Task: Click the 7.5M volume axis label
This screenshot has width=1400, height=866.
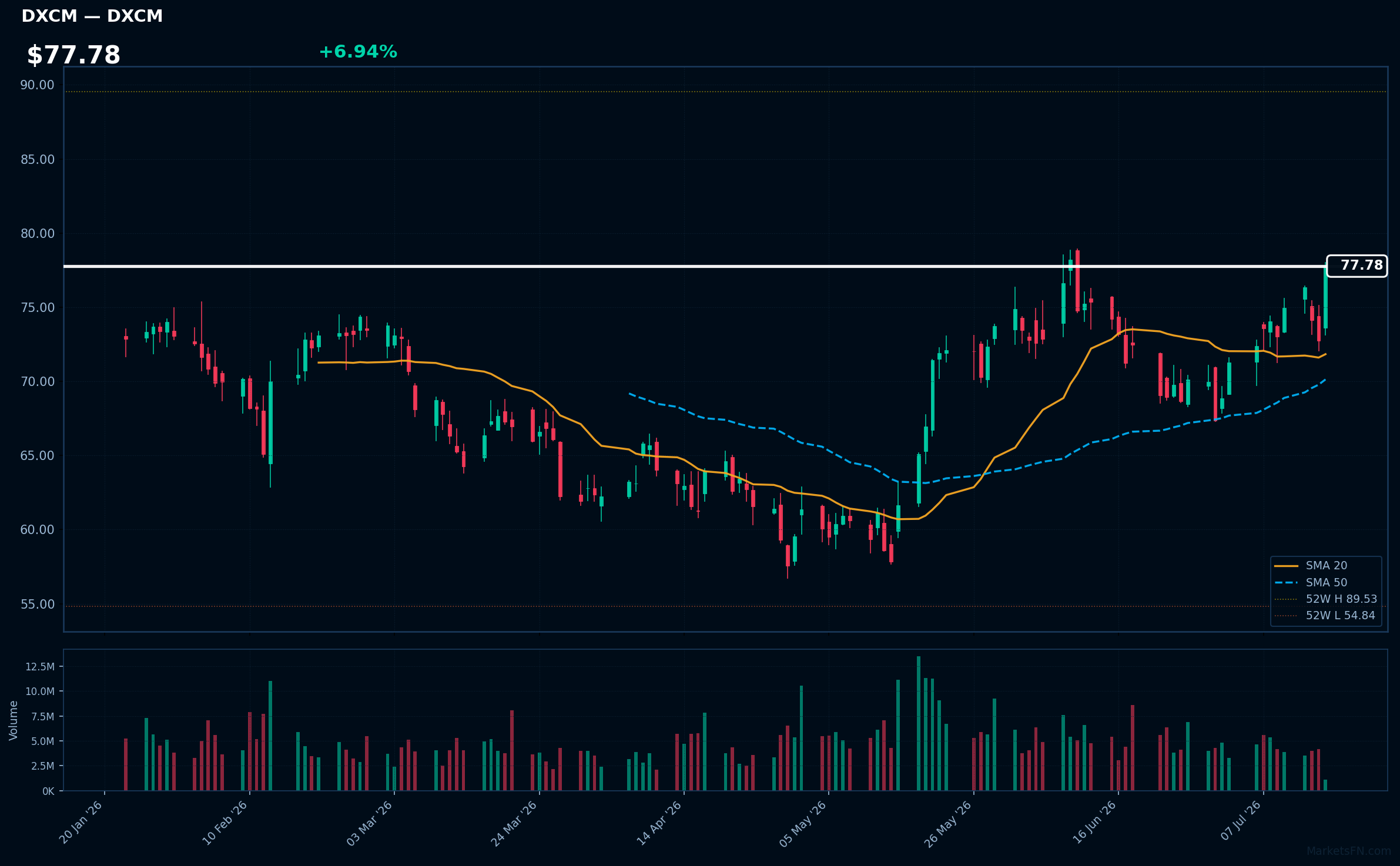Action: (x=43, y=717)
